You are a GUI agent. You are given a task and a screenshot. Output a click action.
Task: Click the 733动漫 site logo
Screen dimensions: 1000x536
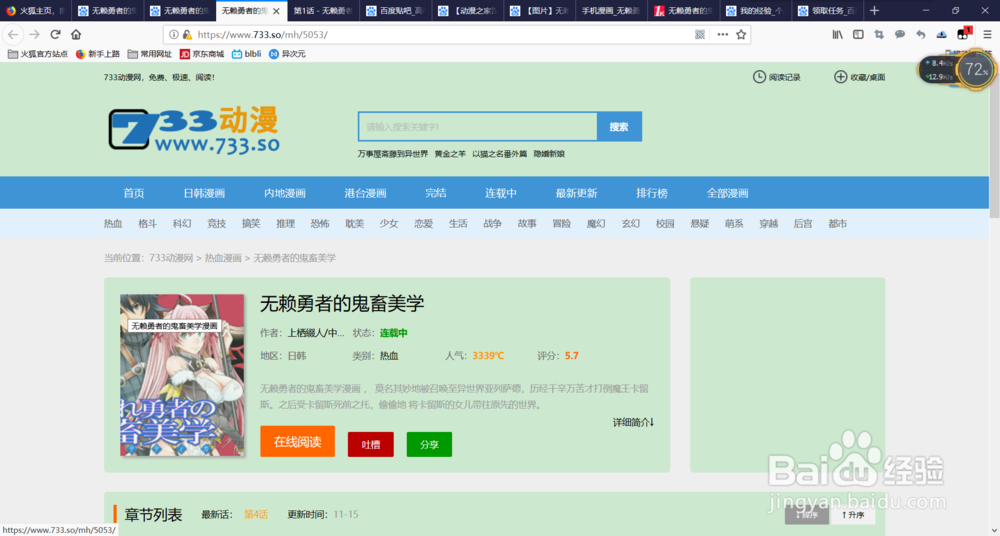pos(194,131)
